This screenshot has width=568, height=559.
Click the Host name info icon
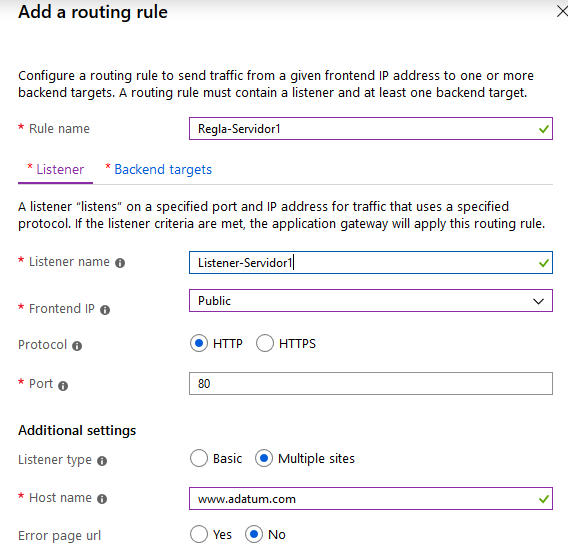click(102, 499)
